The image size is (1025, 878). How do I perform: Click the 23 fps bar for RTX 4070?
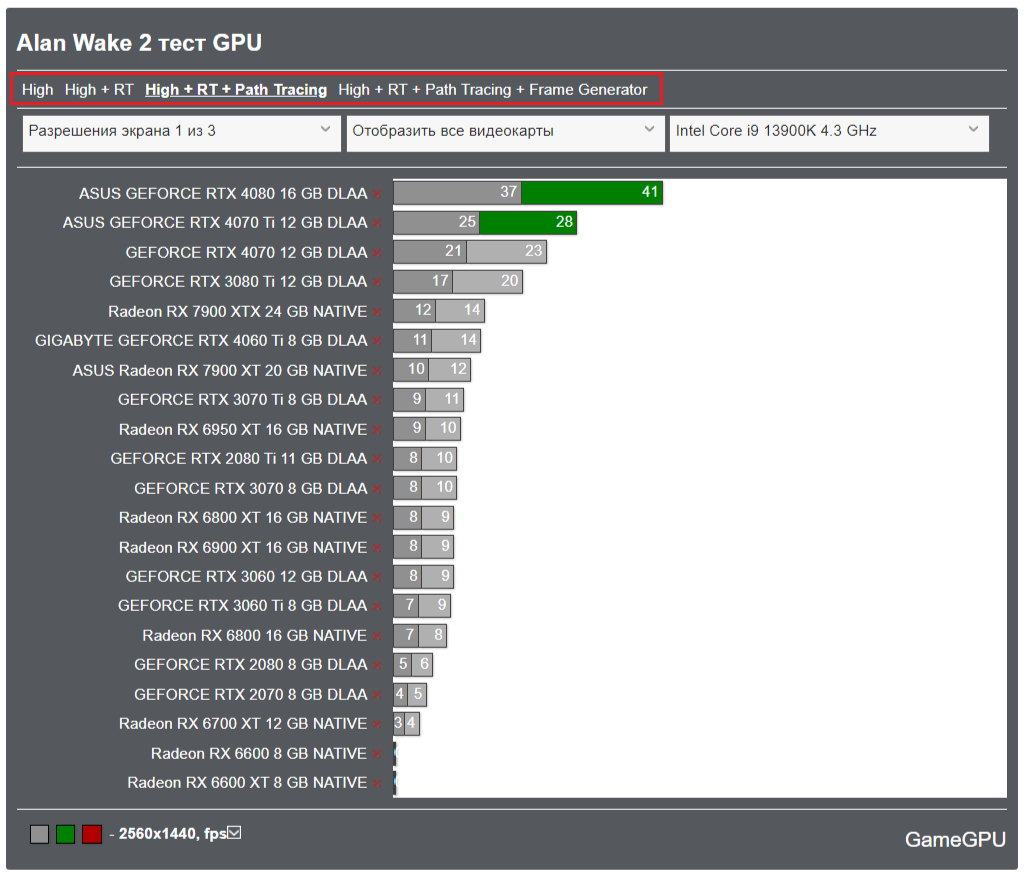click(x=507, y=252)
